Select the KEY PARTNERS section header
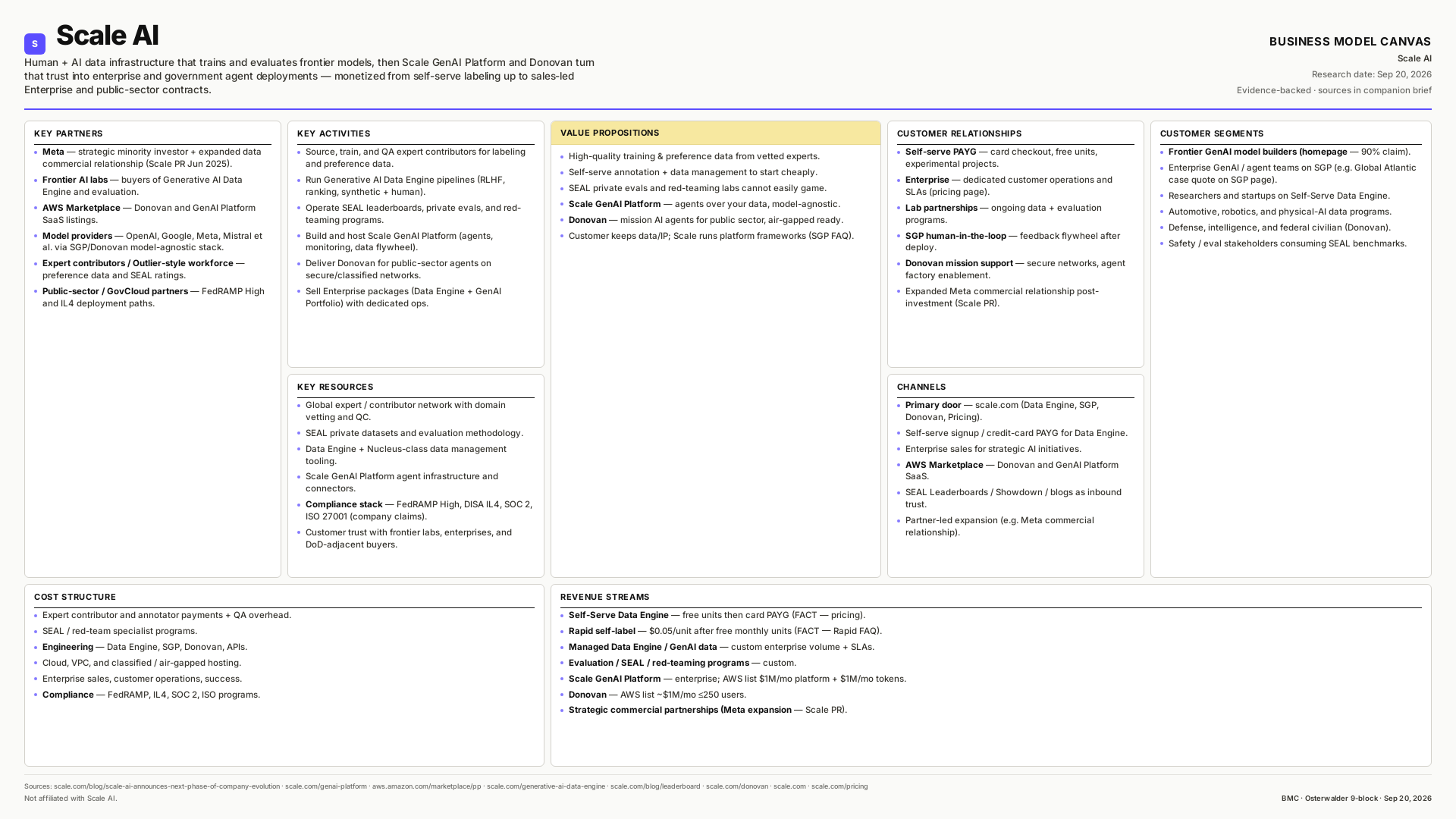1456x819 pixels. coord(68,133)
